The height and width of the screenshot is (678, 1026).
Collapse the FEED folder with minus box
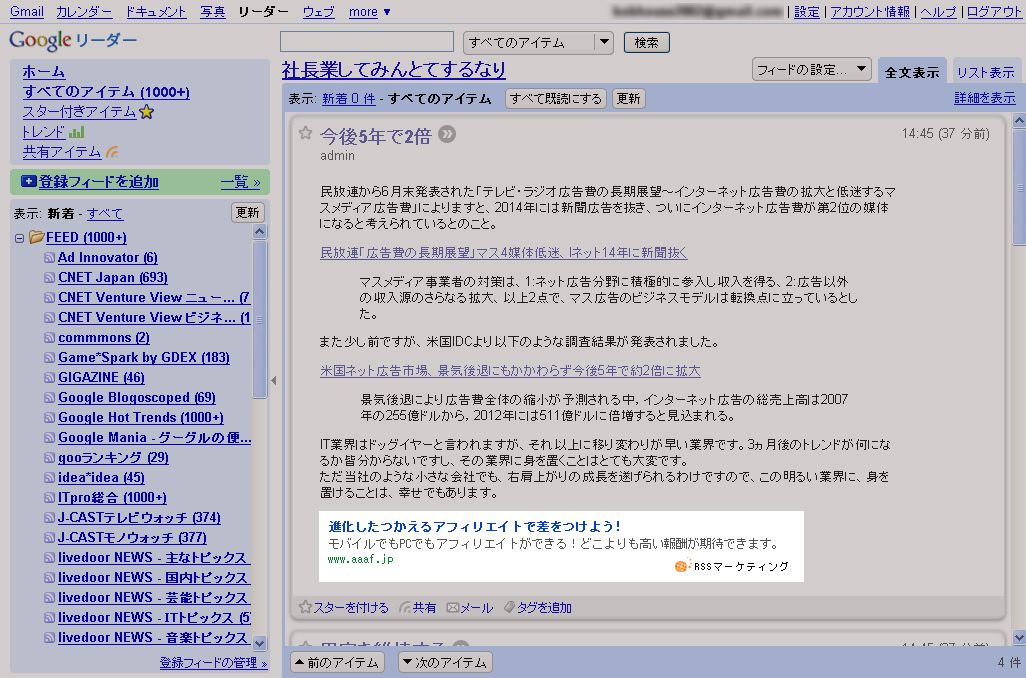(19, 238)
